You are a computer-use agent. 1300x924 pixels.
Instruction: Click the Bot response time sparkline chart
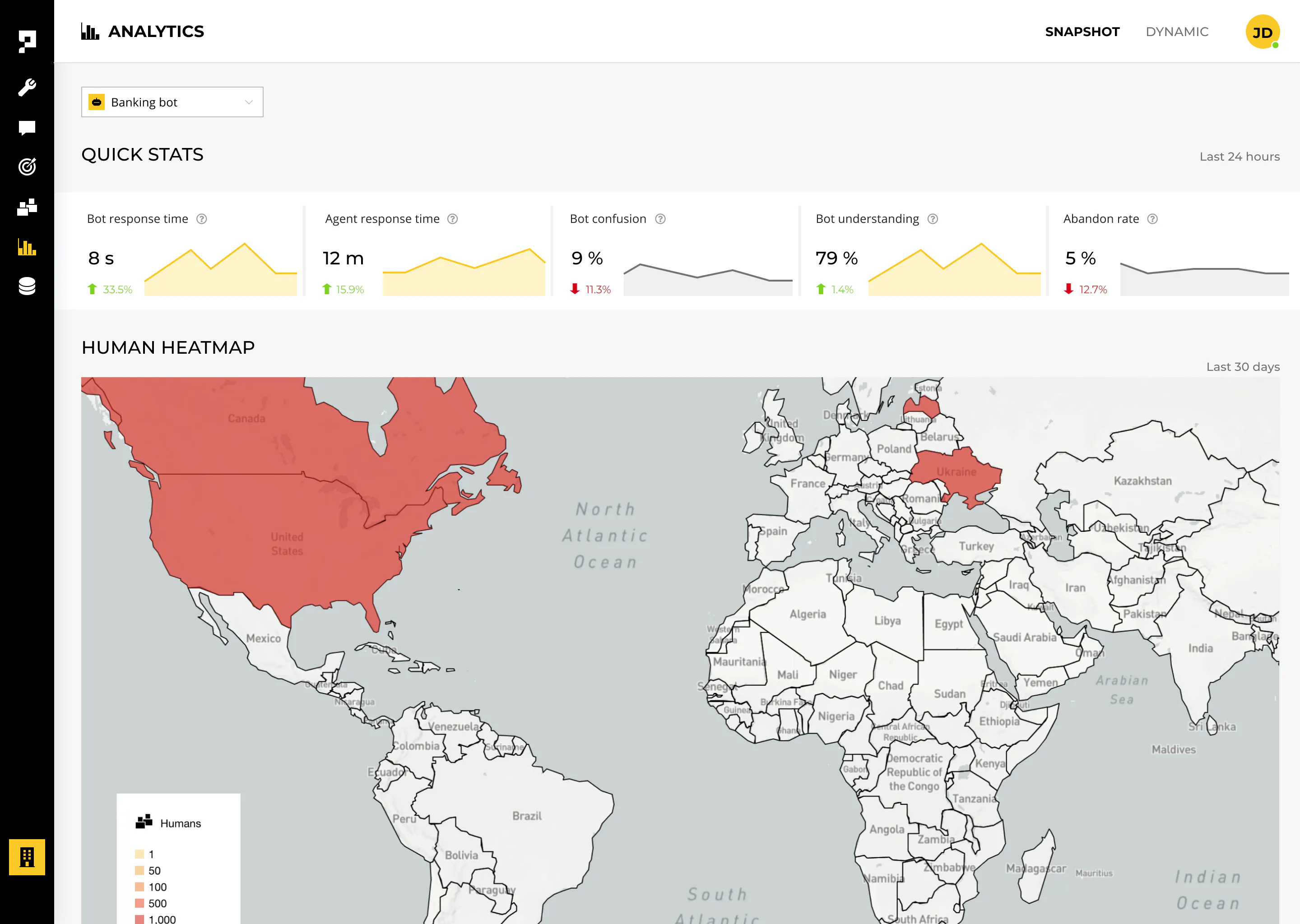[221, 269]
